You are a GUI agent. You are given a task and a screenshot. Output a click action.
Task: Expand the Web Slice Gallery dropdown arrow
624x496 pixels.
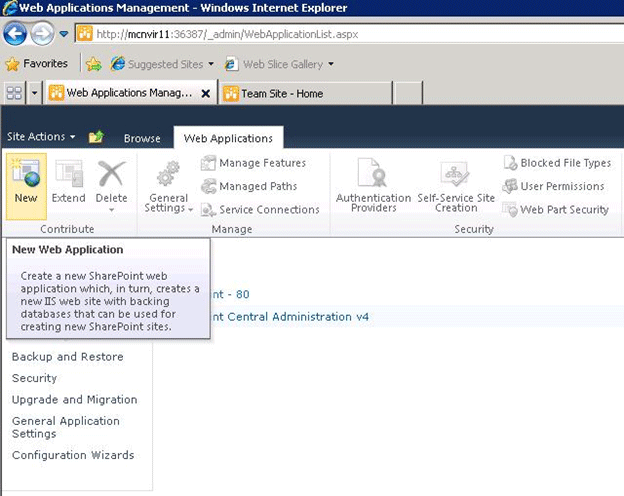(x=331, y=64)
